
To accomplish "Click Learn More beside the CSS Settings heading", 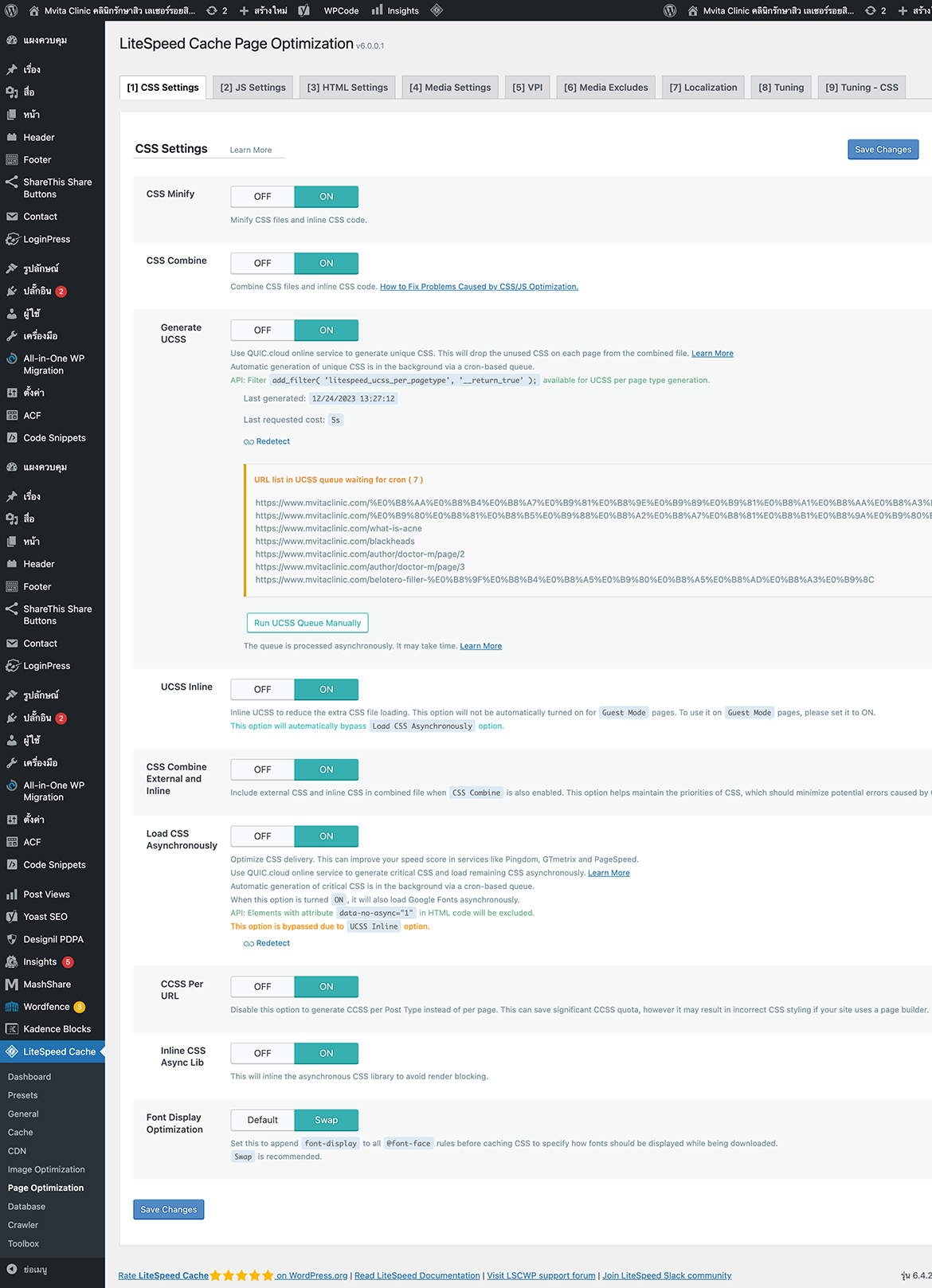I will [x=251, y=151].
